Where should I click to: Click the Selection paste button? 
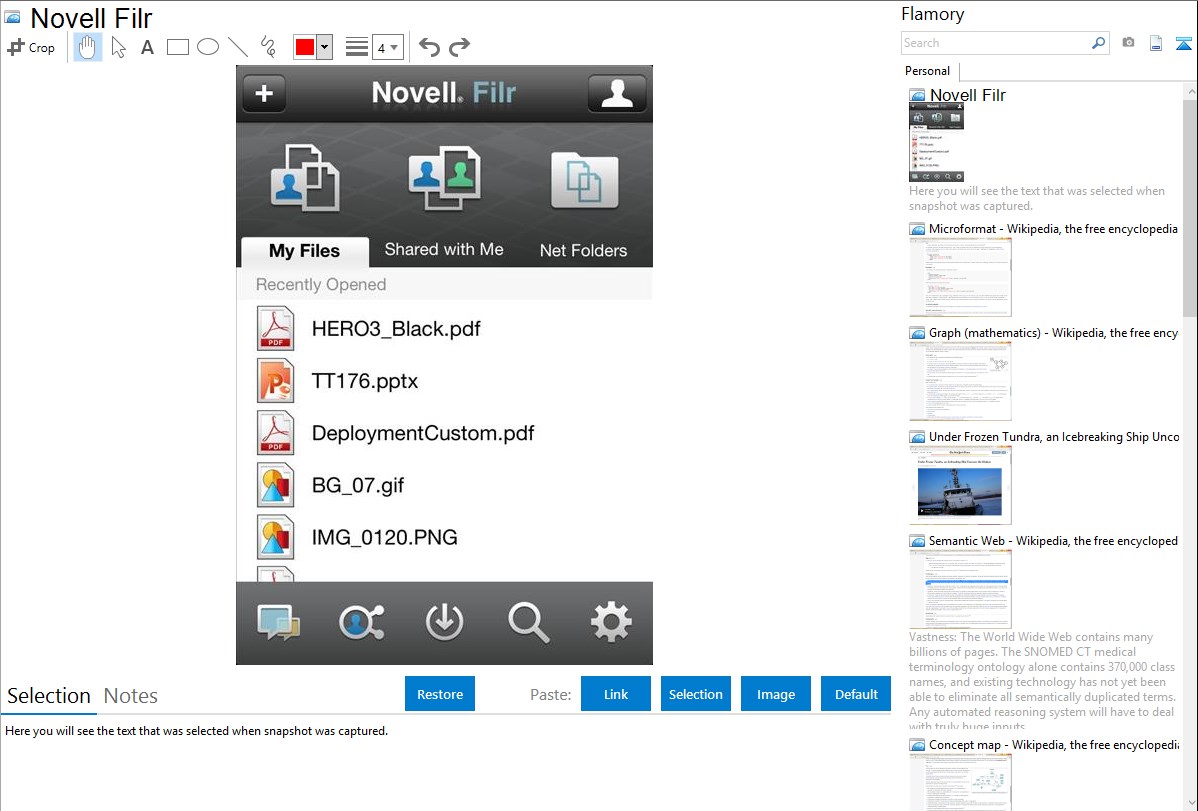(696, 694)
